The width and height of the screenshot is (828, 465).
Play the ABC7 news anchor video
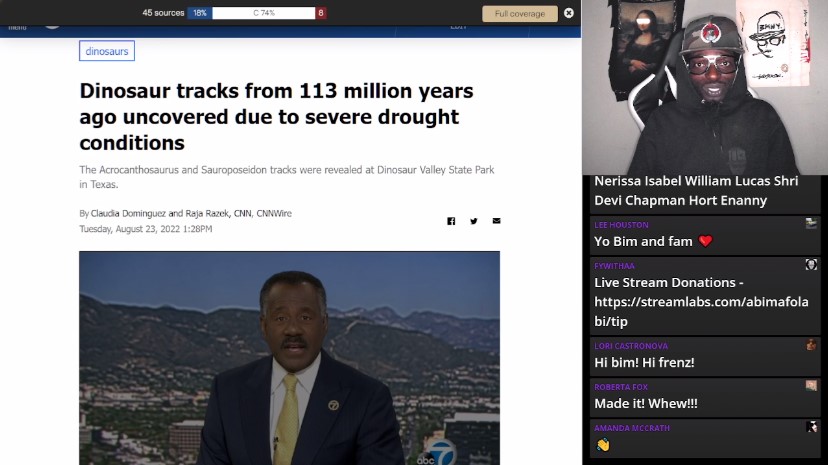click(x=289, y=358)
